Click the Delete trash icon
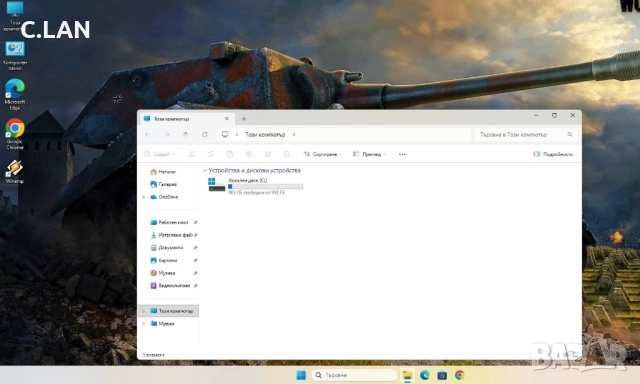This screenshot has height=384, width=640. click(287, 154)
